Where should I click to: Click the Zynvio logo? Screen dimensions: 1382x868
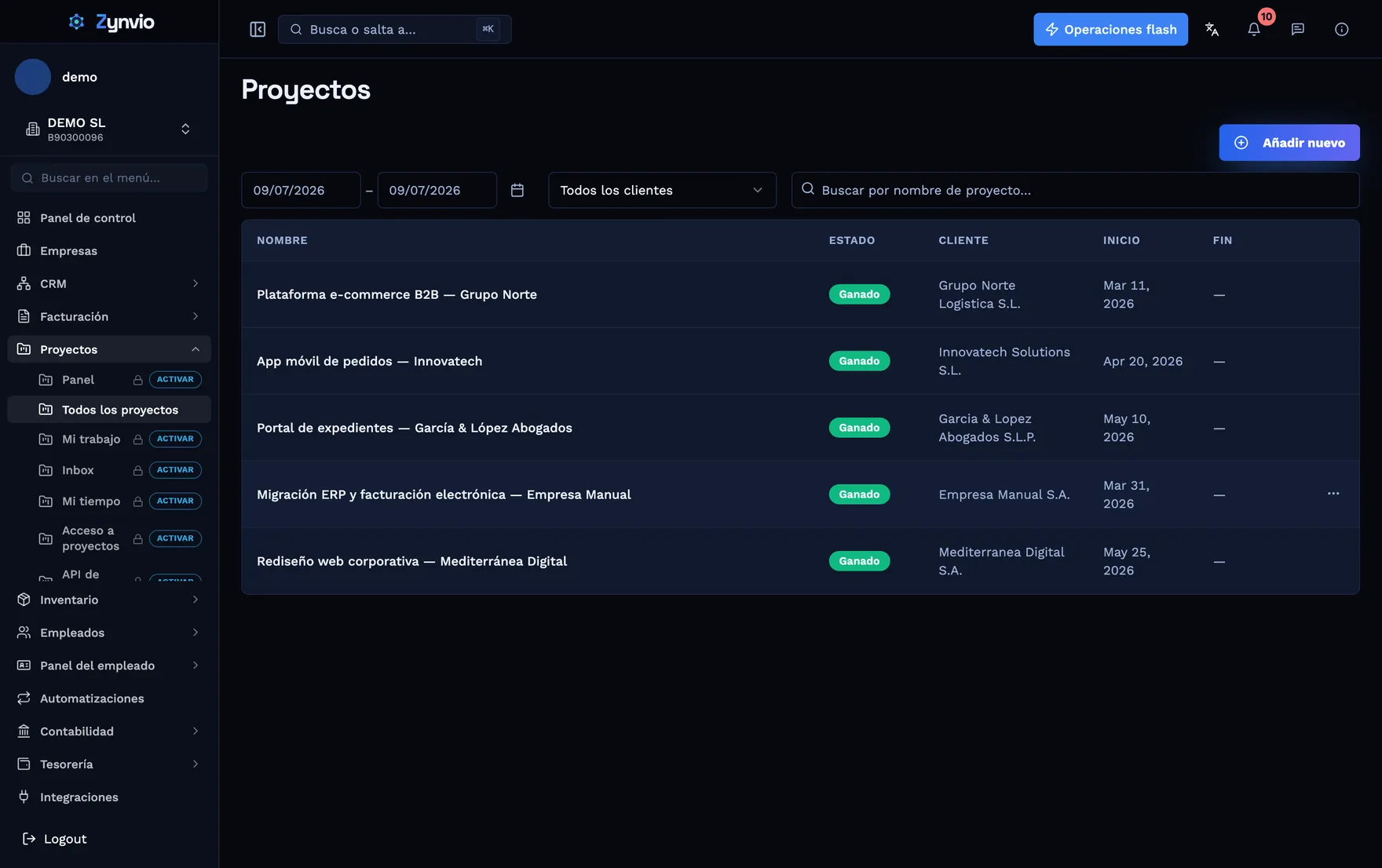[x=112, y=22]
